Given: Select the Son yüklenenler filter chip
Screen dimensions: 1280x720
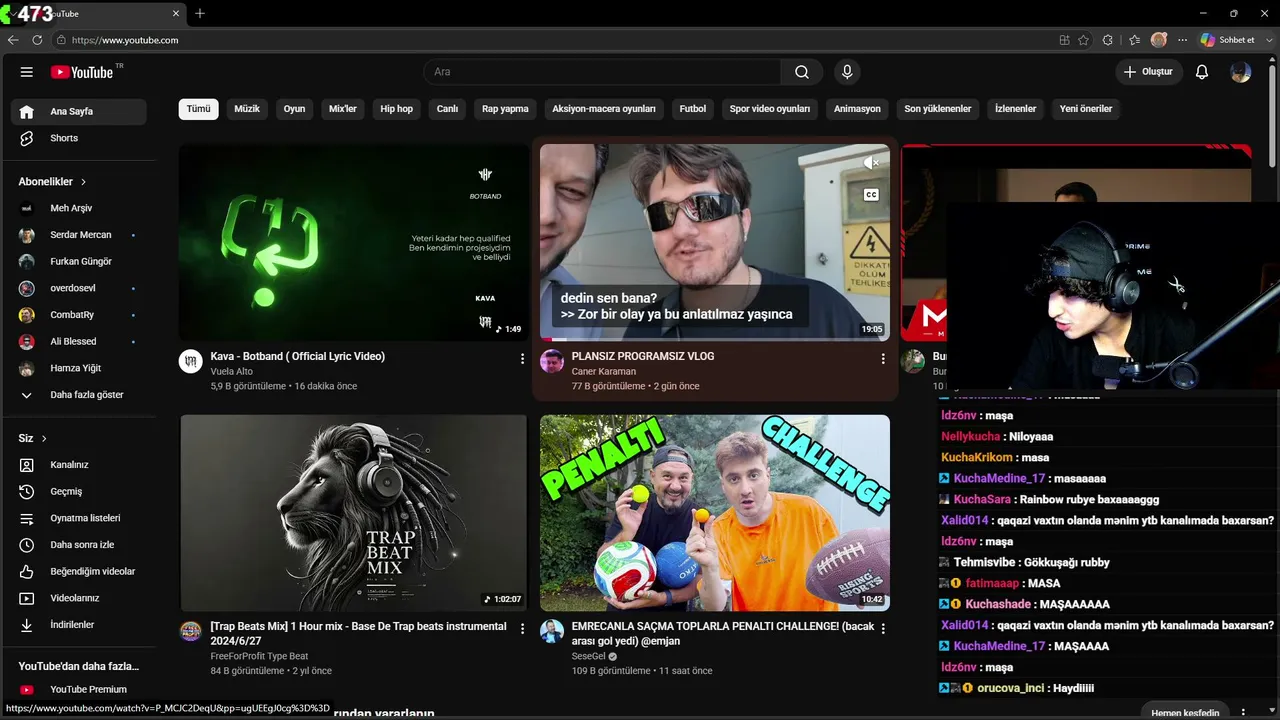Looking at the screenshot, I should point(938,109).
